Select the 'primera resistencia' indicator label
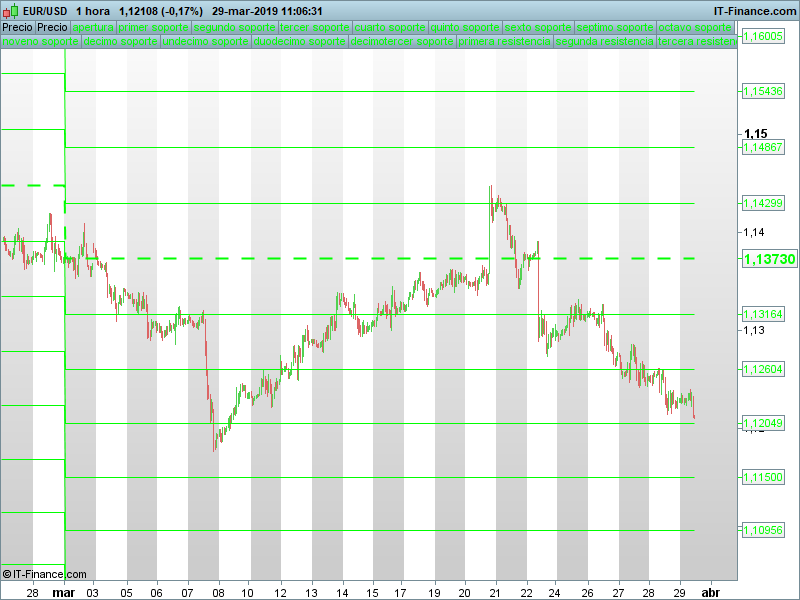This screenshot has height=600, width=800. [504, 43]
